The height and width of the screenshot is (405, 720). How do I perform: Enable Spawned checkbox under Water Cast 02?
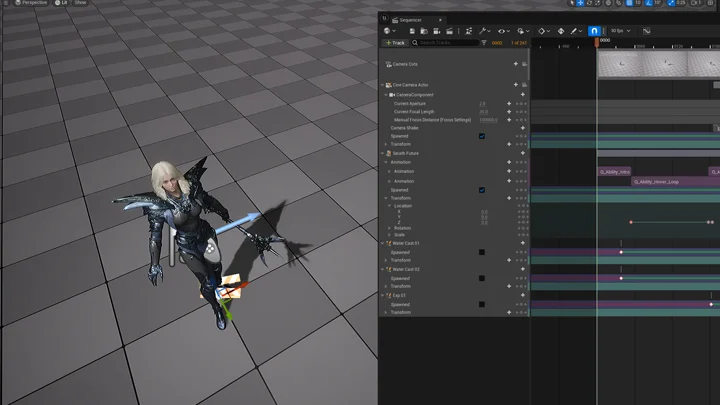[x=482, y=278]
